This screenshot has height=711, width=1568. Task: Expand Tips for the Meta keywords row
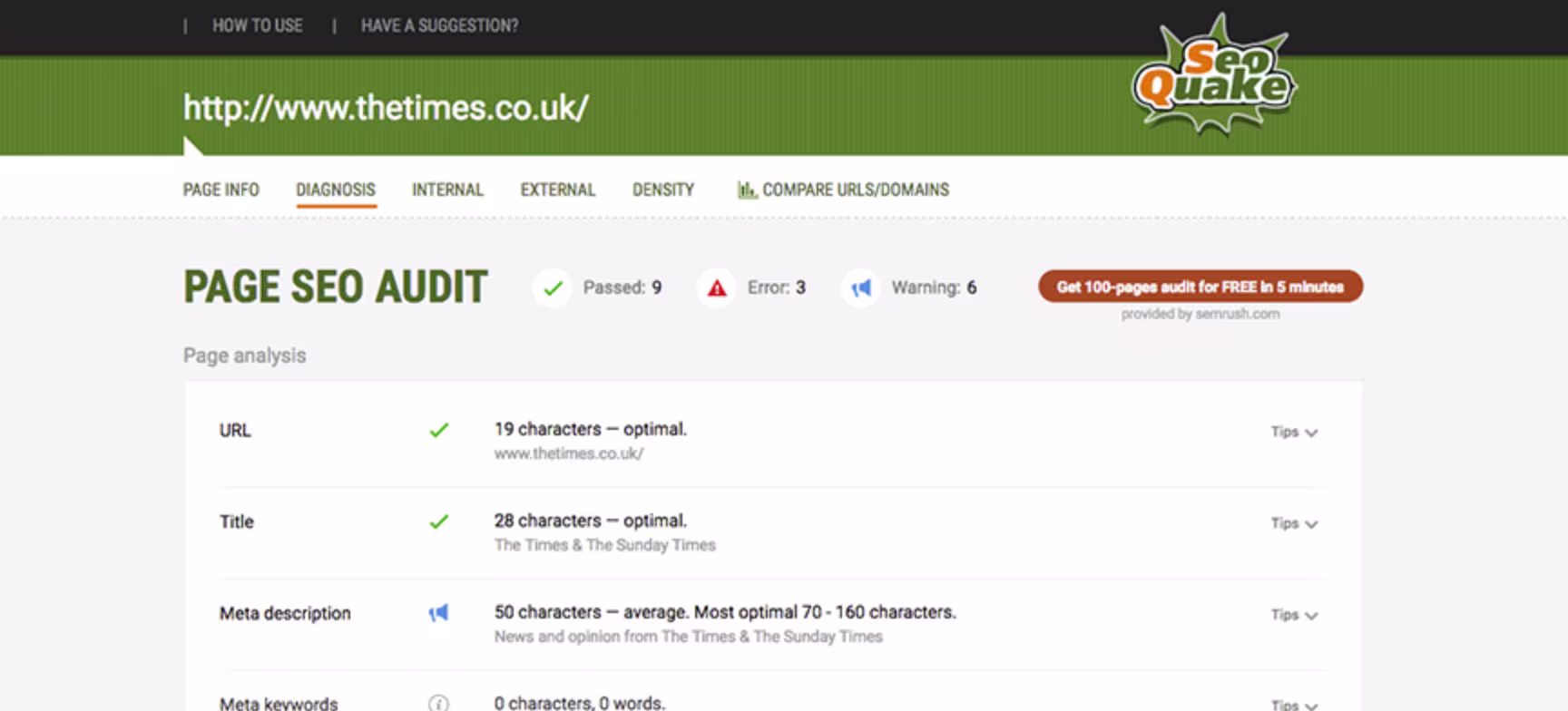pyautogui.click(x=1294, y=705)
